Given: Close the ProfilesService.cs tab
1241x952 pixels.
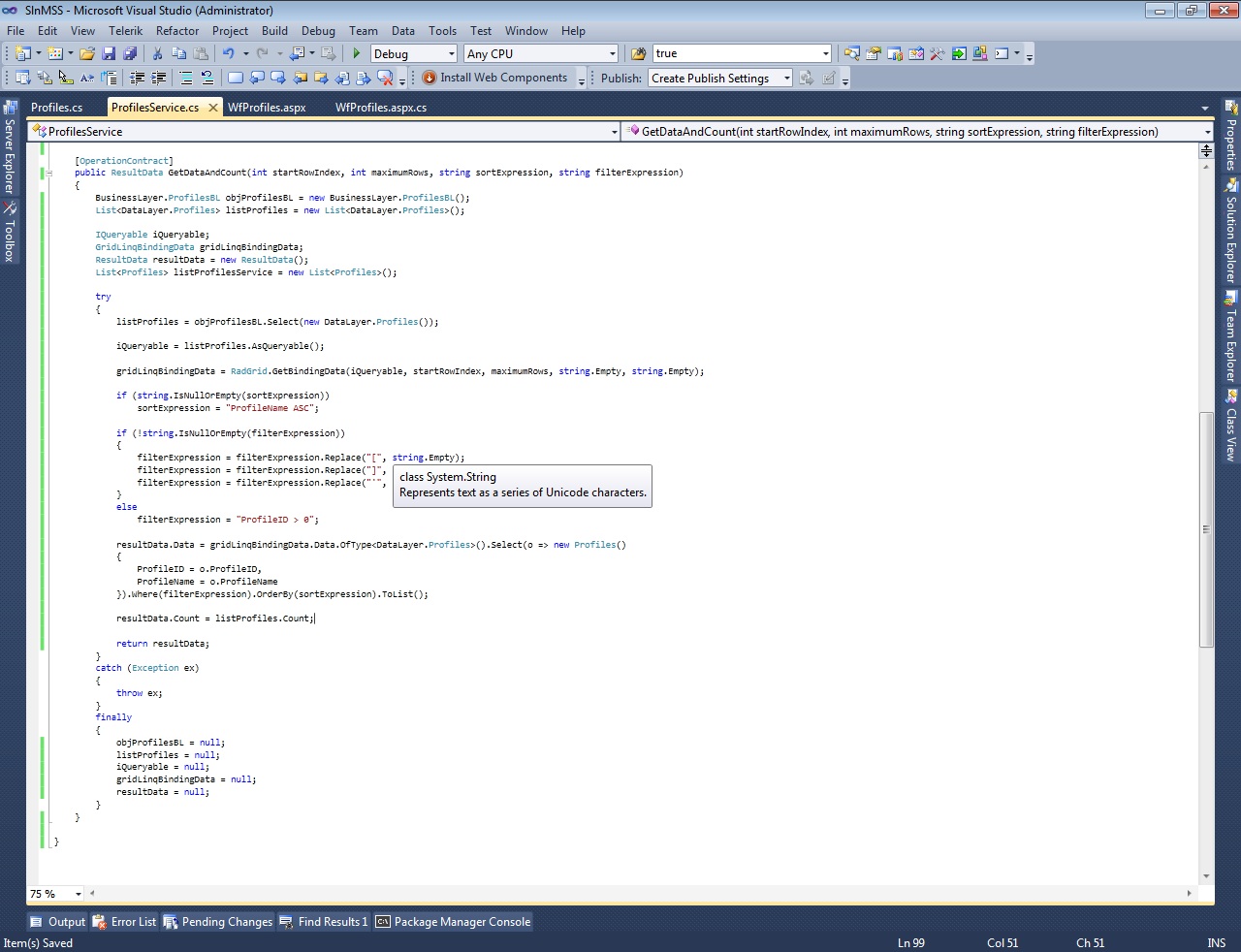Looking at the screenshot, I should point(213,108).
